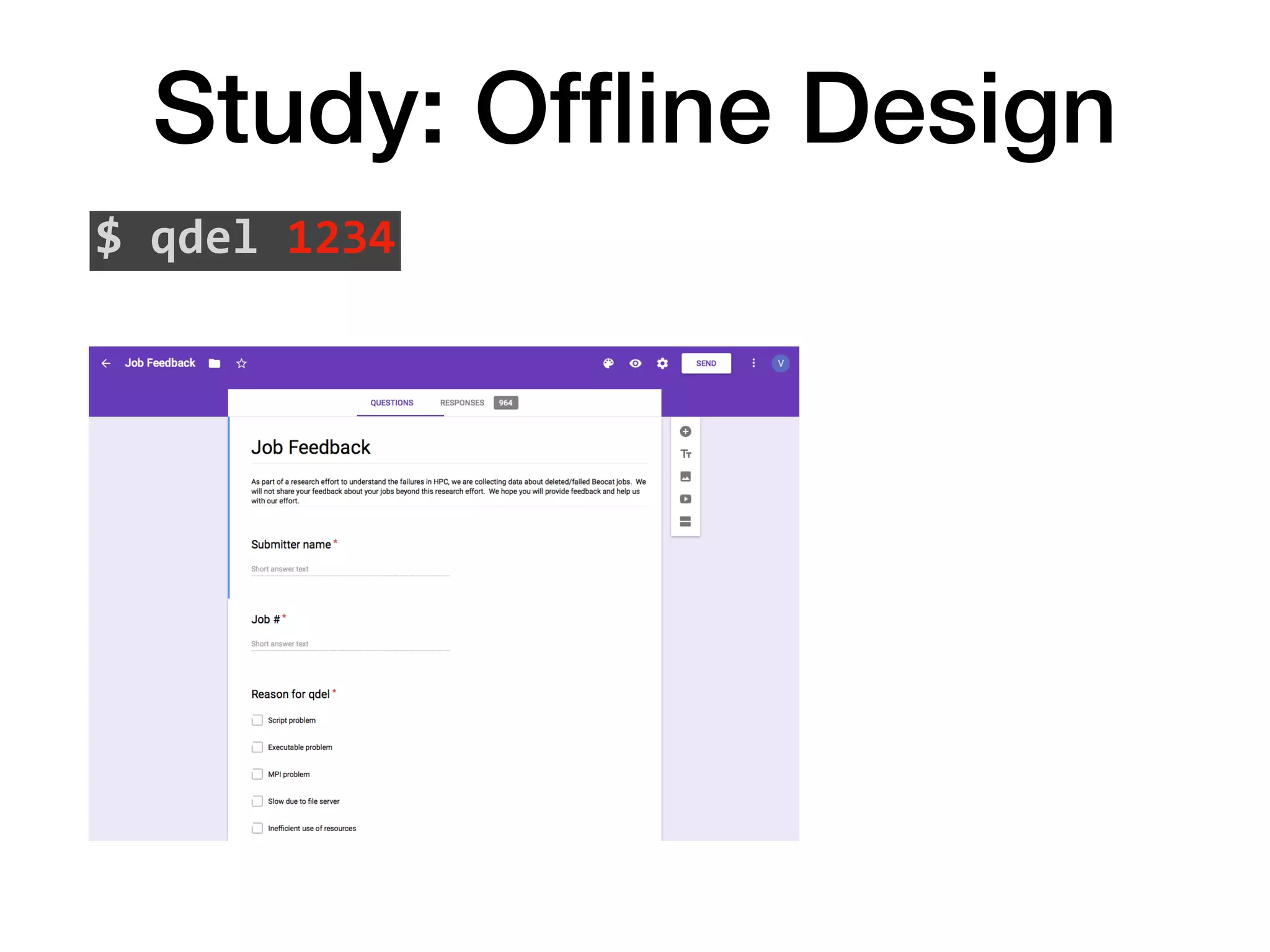This screenshot has width=1270, height=952.
Task: Select the Reason for qdel question label
Action: 290,694
